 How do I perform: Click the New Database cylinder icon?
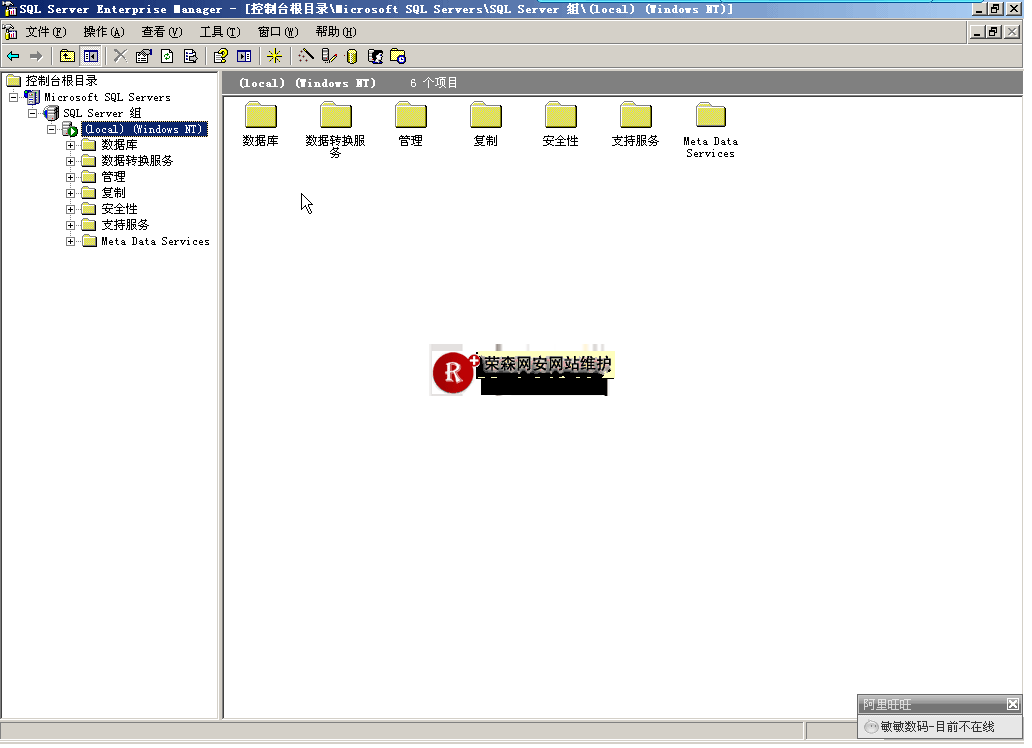click(351, 56)
